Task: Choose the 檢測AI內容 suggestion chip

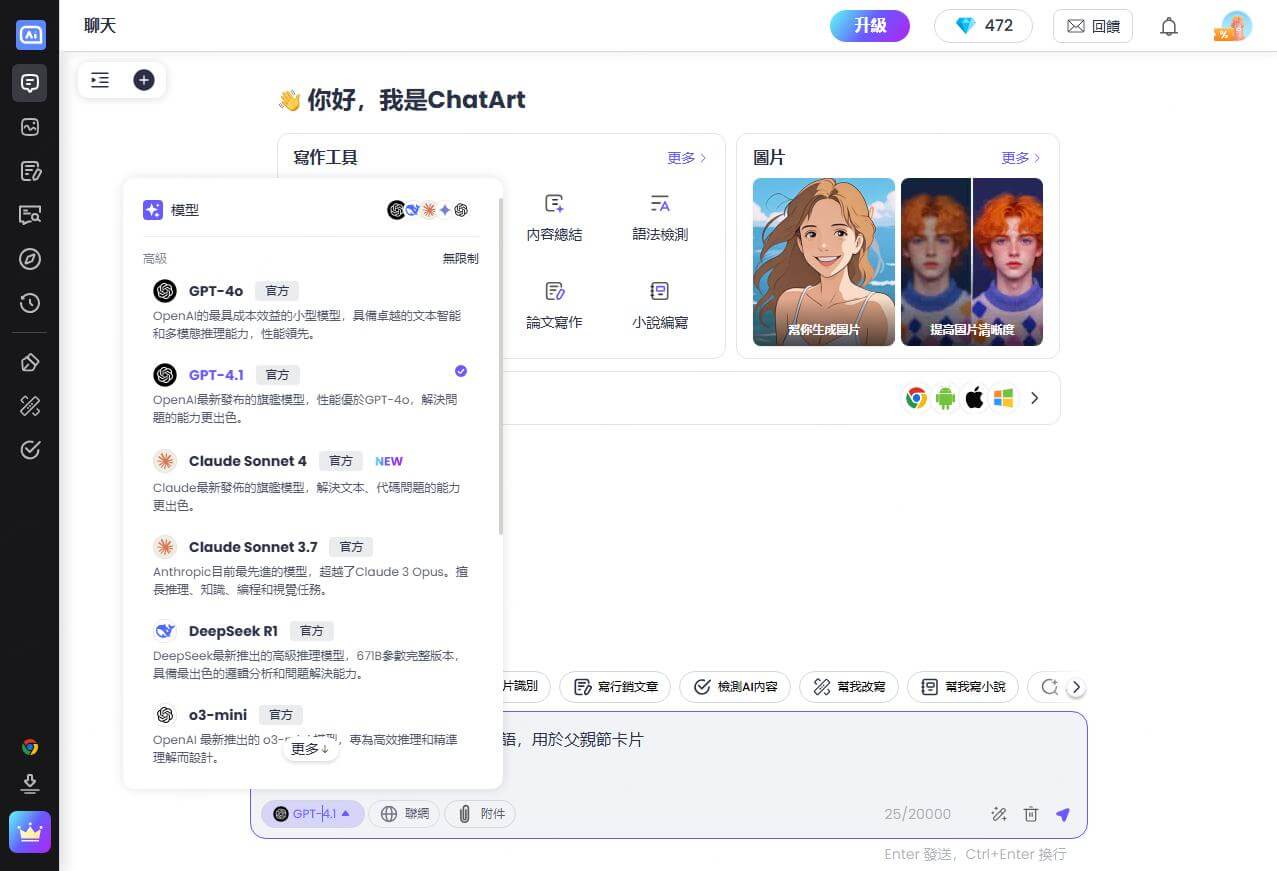Action: tap(735, 687)
